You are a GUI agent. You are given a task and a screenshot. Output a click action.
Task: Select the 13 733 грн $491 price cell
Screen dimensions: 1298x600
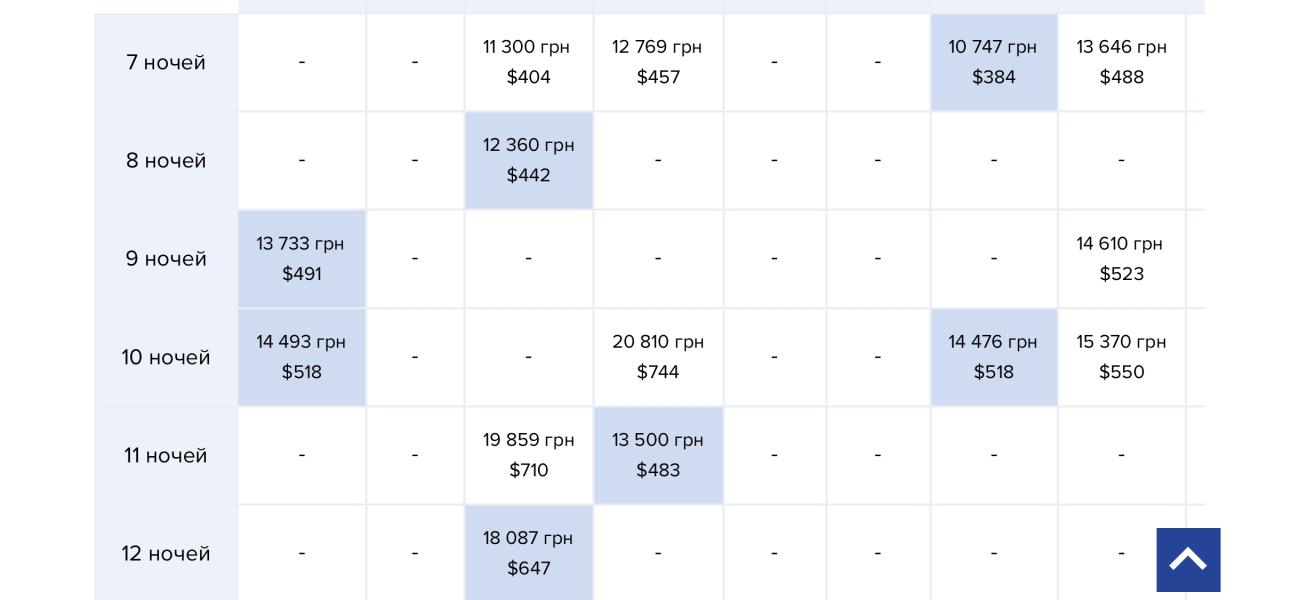pos(301,259)
